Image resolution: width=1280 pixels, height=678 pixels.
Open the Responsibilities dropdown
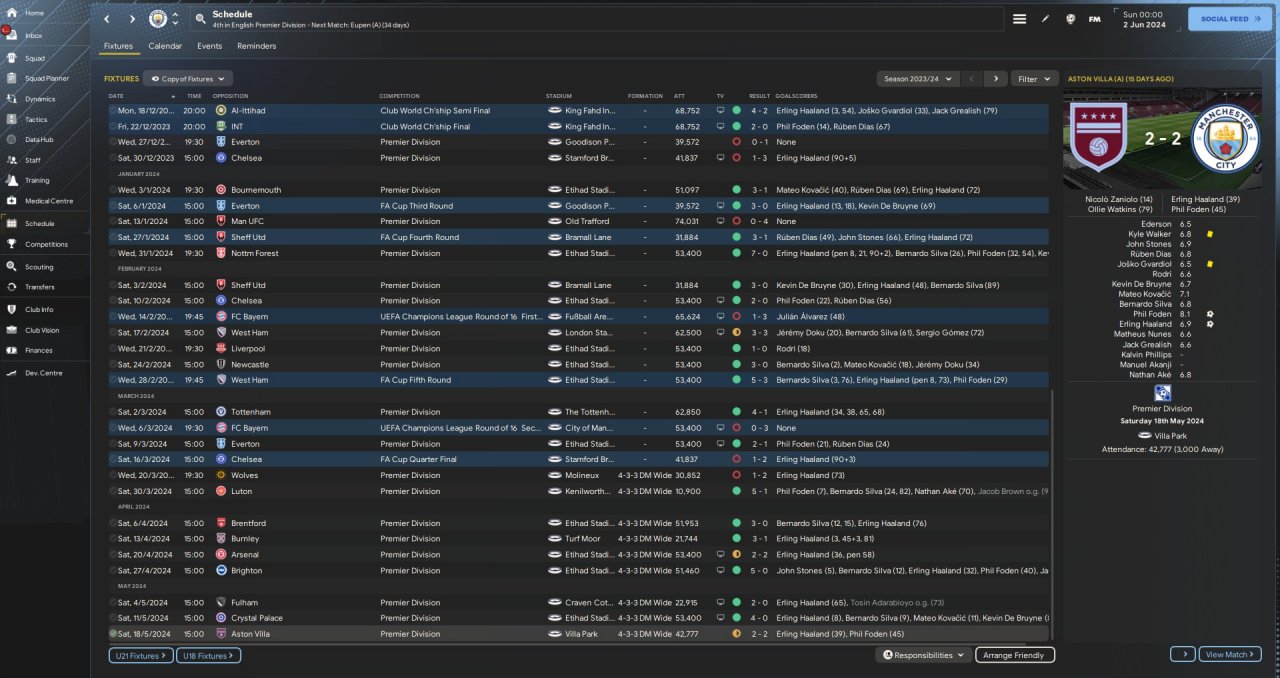[924, 655]
